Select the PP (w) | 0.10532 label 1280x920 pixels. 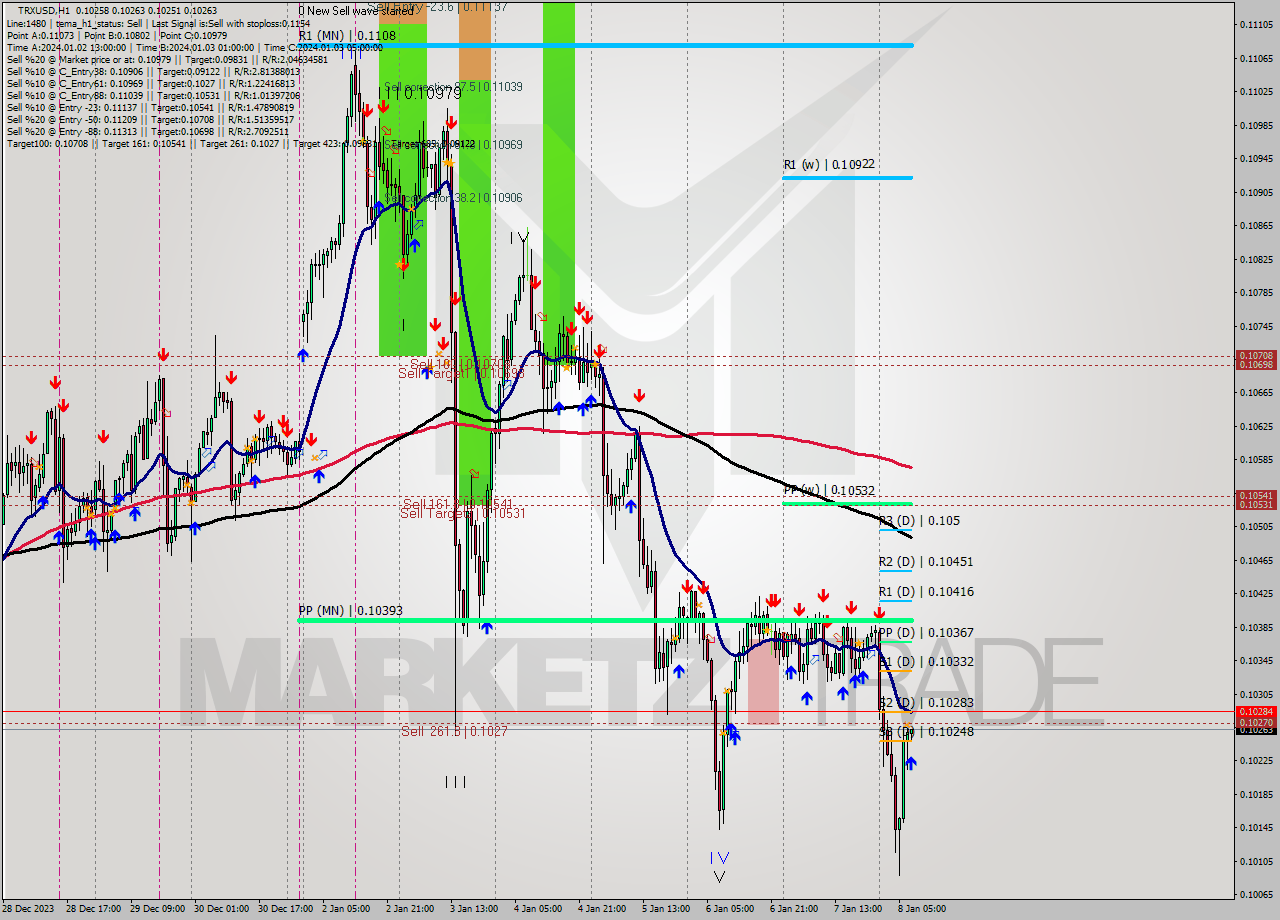(829, 491)
